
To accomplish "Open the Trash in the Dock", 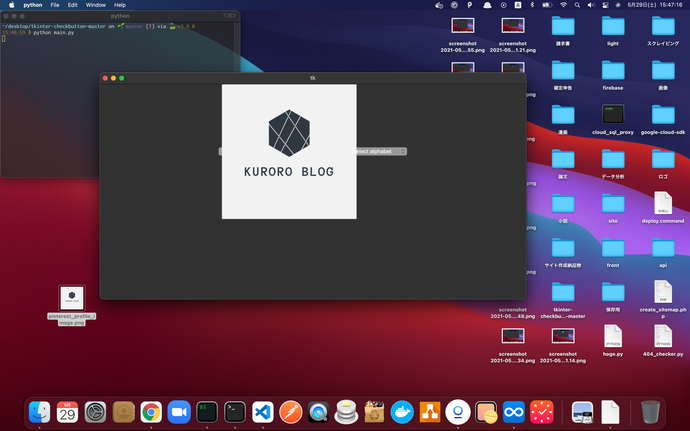I will click(650, 412).
